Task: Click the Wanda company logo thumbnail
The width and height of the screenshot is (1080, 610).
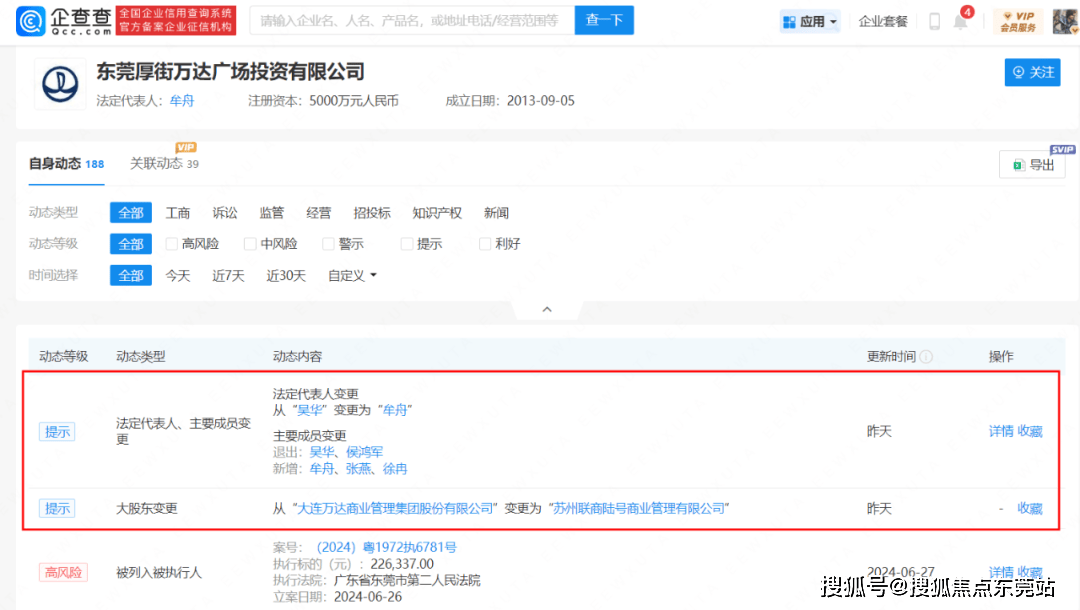Action: pos(60,84)
